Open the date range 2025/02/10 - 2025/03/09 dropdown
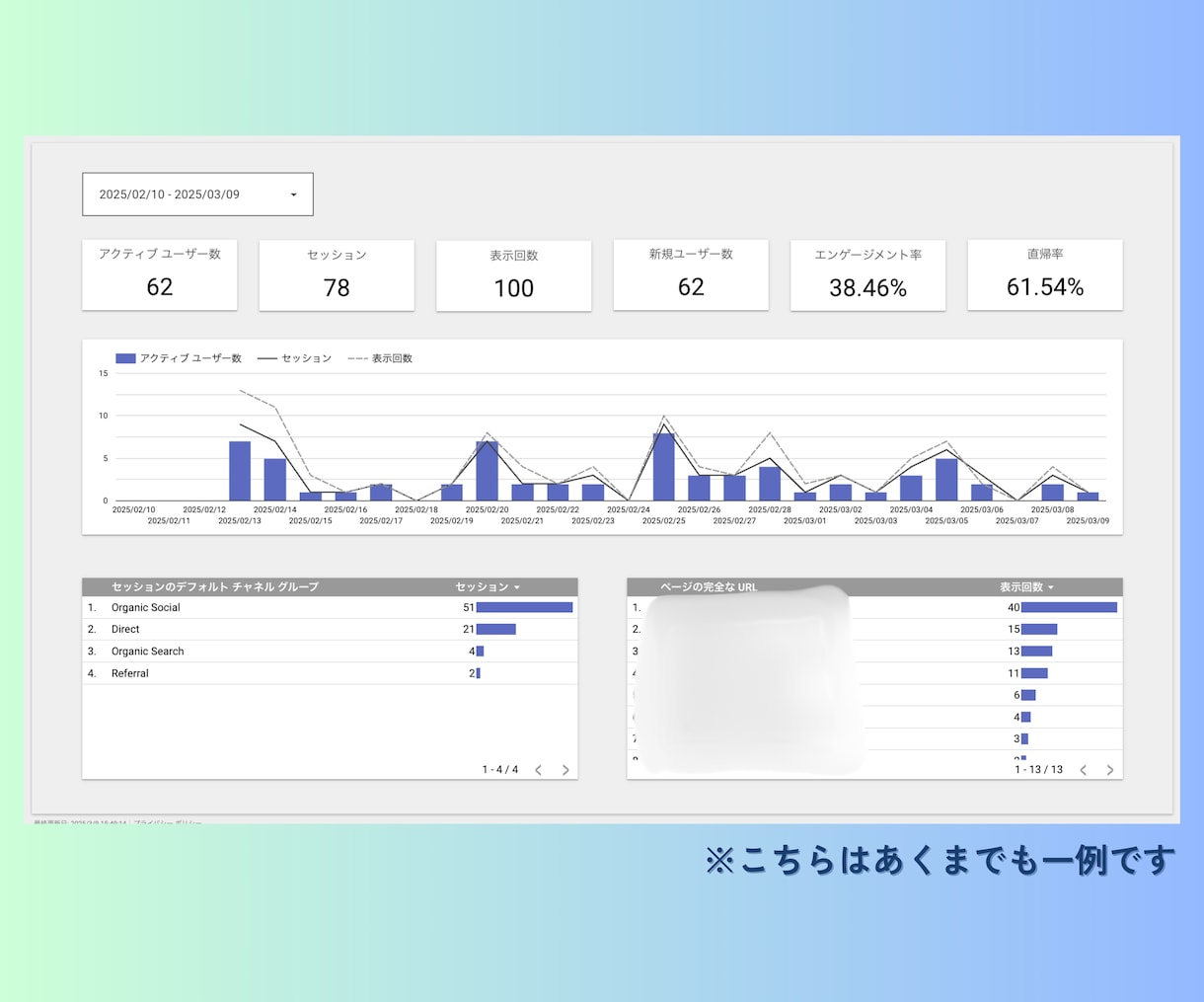This screenshot has width=1204, height=1002. [x=197, y=194]
